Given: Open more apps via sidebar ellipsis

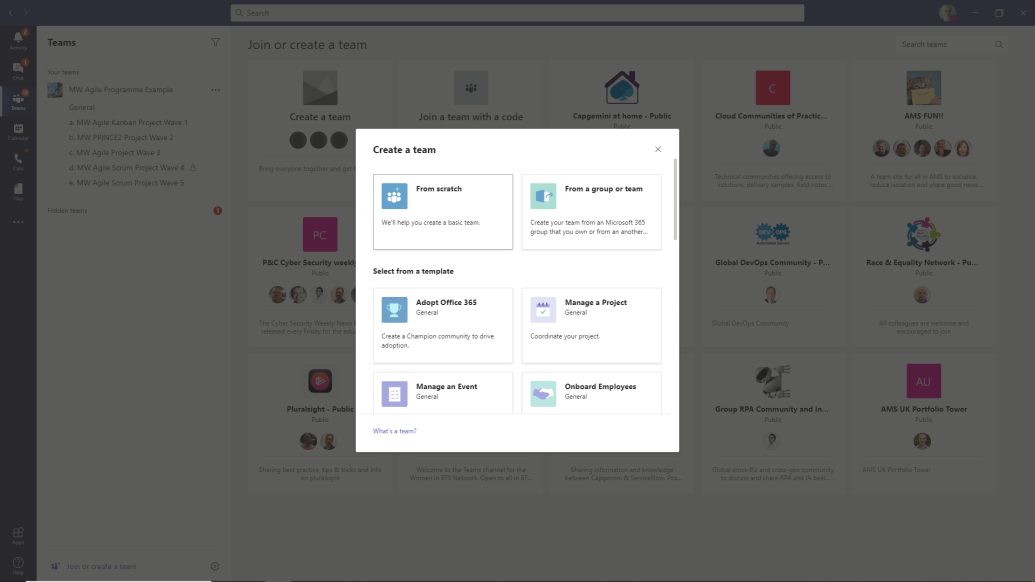Looking at the screenshot, I should click(x=17, y=222).
